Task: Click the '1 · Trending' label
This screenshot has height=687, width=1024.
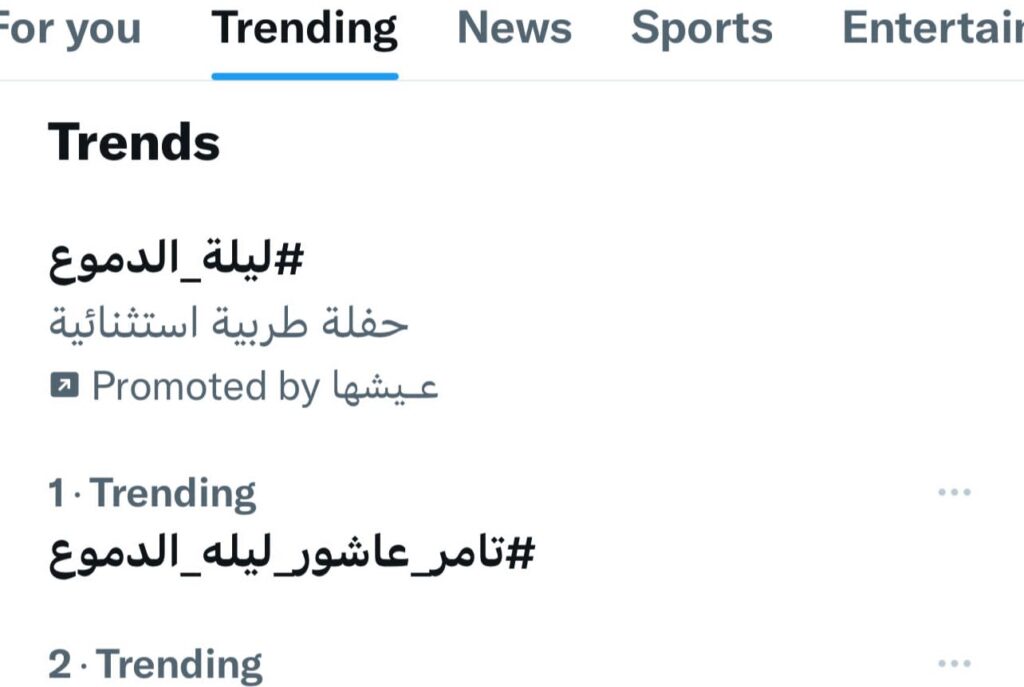Action: [x=152, y=493]
